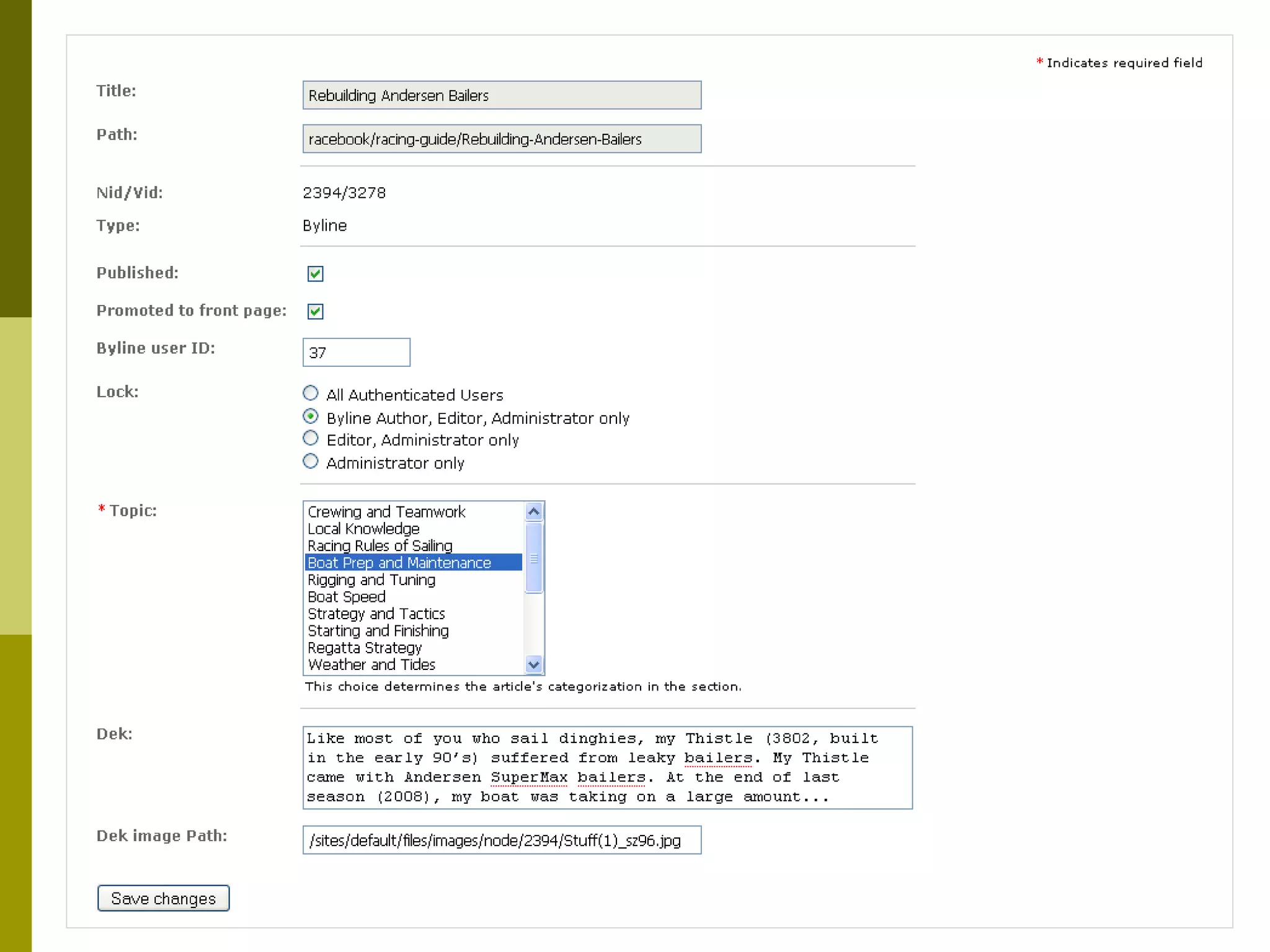Select All Authenticated Users lock option
1270x952 pixels.
[311, 394]
